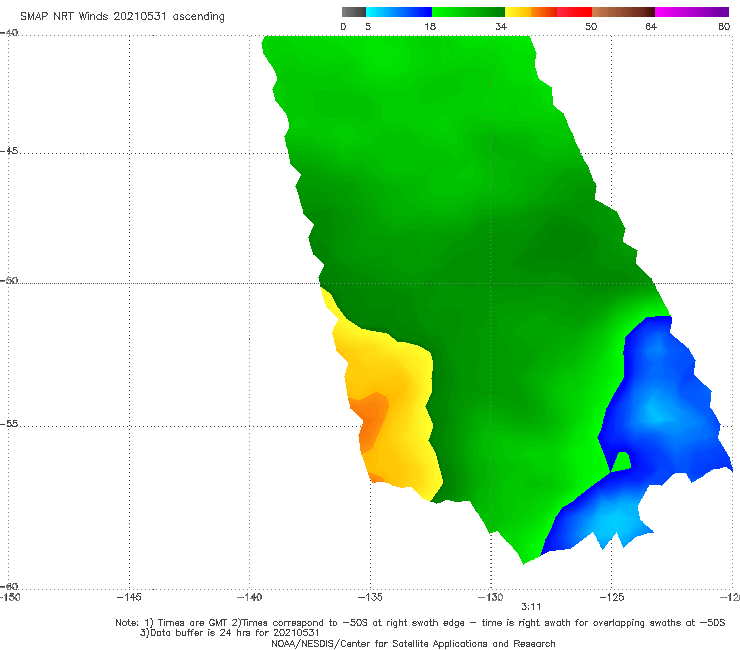
Task: Click the brown segment of the color bar
Action: (623, 12)
